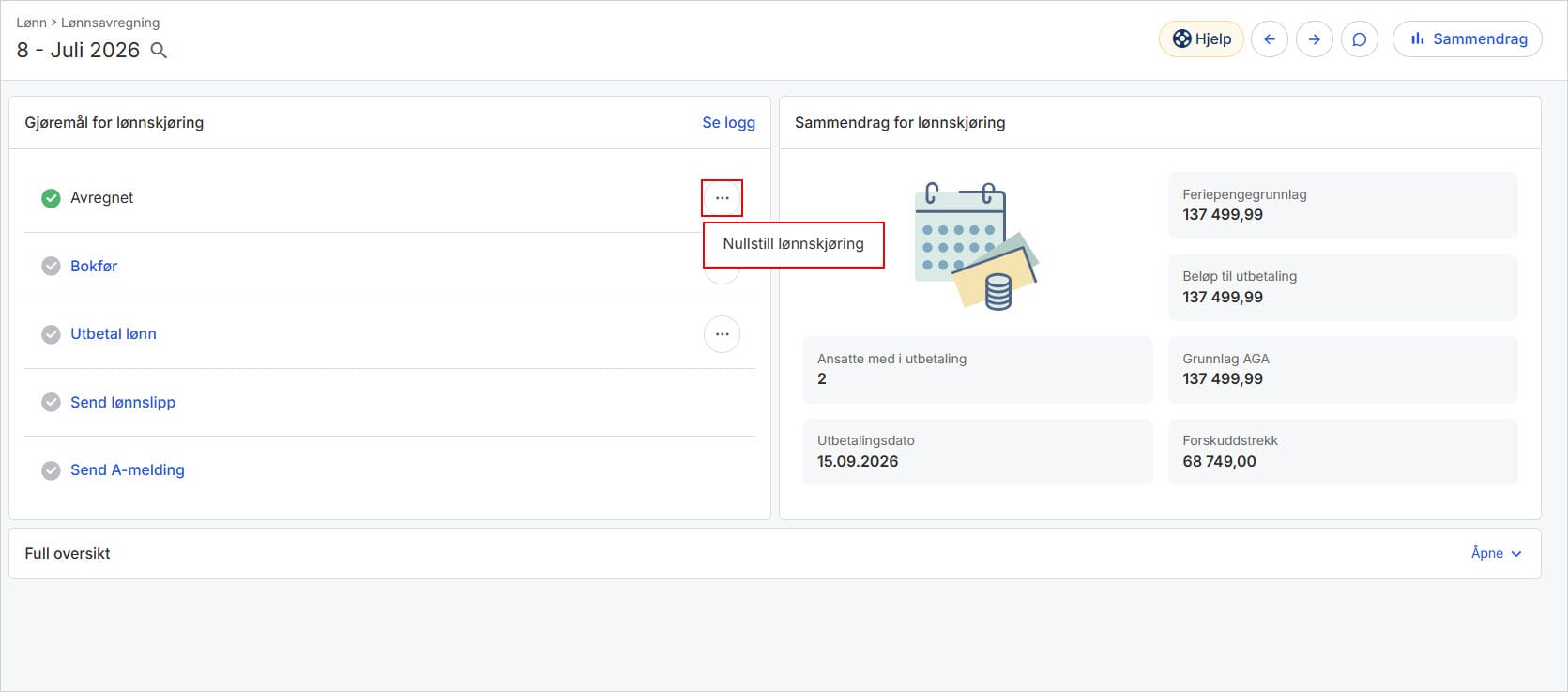Screen dimensions: 1568x692
Task: Click Gjøremål for lønnskjøring heading
Action: click(114, 122)
